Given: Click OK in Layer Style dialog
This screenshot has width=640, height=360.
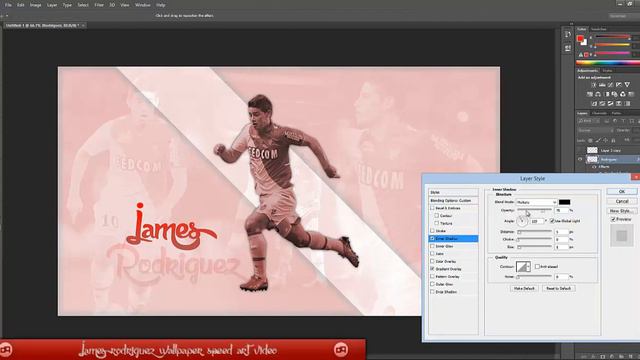Looking at the screenshot, I should [x=622, y=191].
